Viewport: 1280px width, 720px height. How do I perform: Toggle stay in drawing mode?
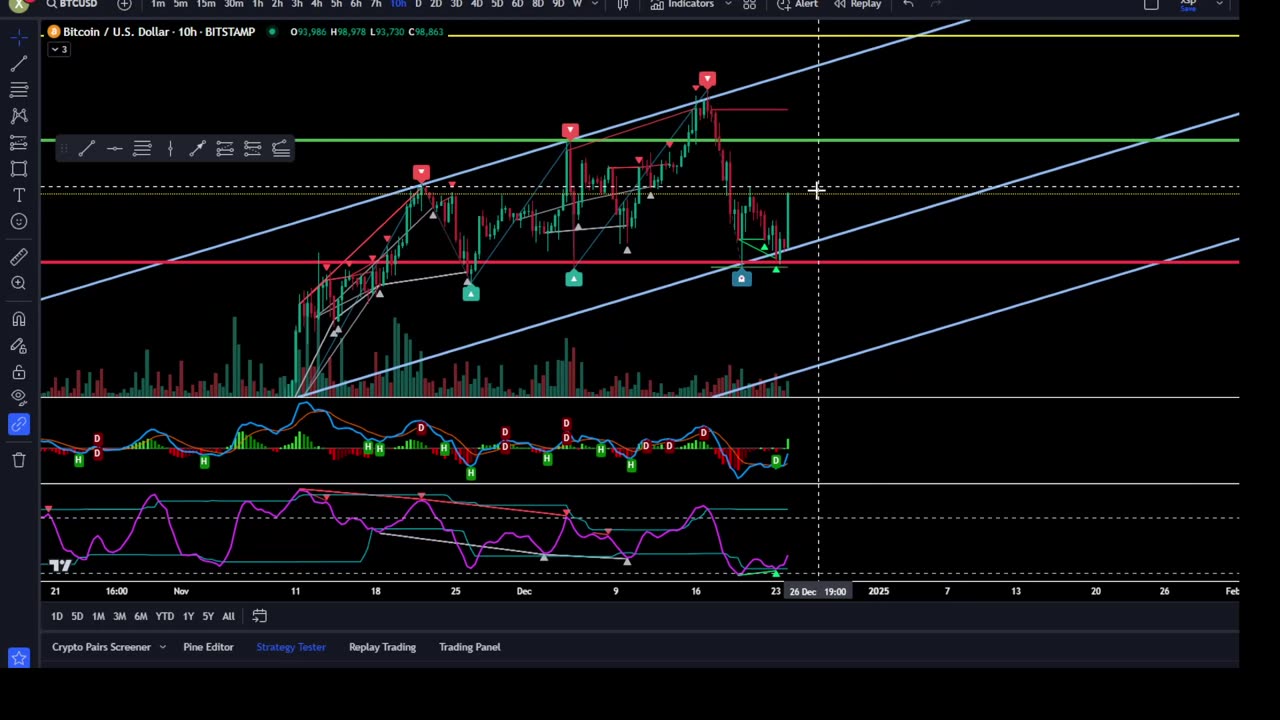19,346
